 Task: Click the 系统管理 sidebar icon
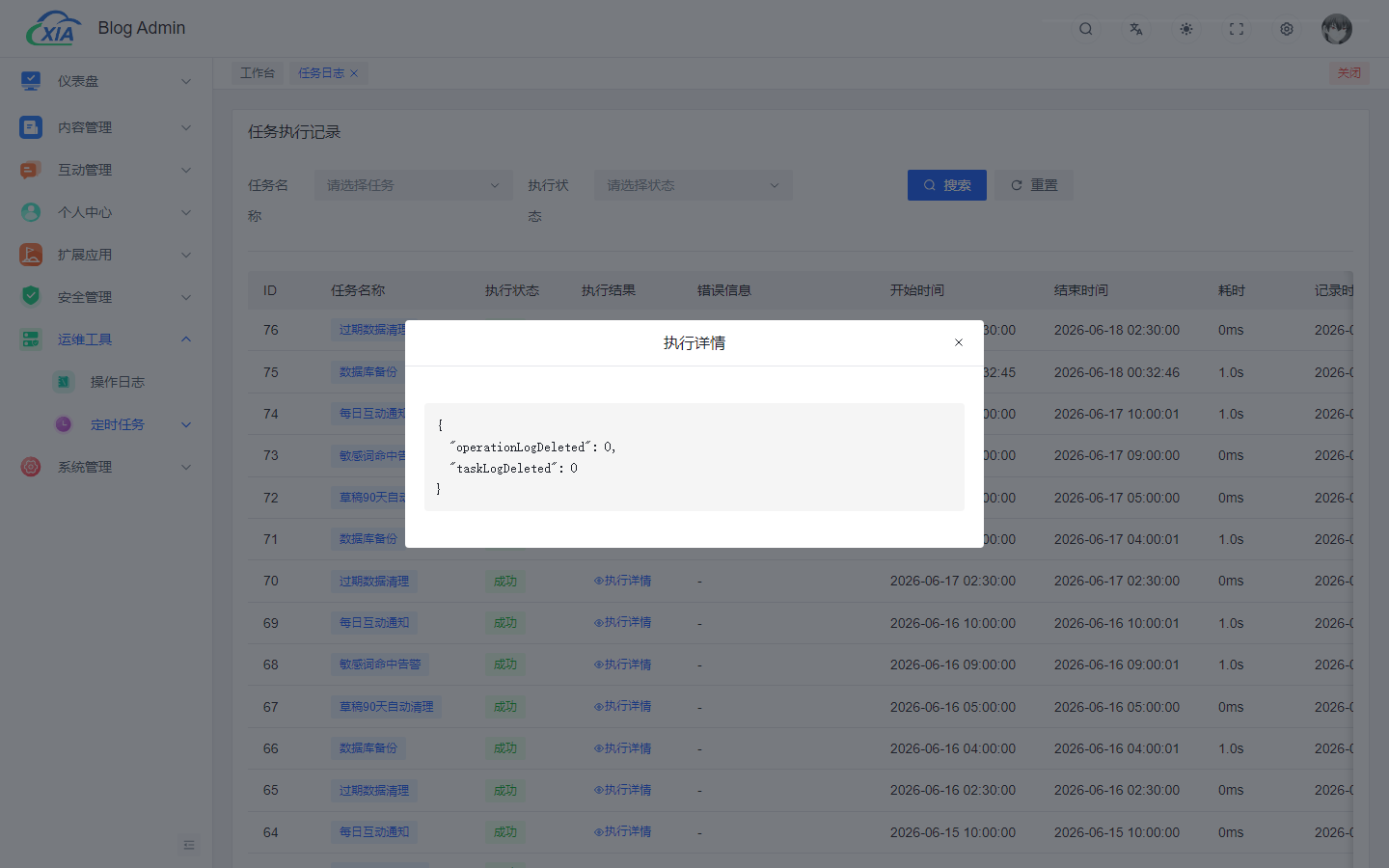(31, 467)
